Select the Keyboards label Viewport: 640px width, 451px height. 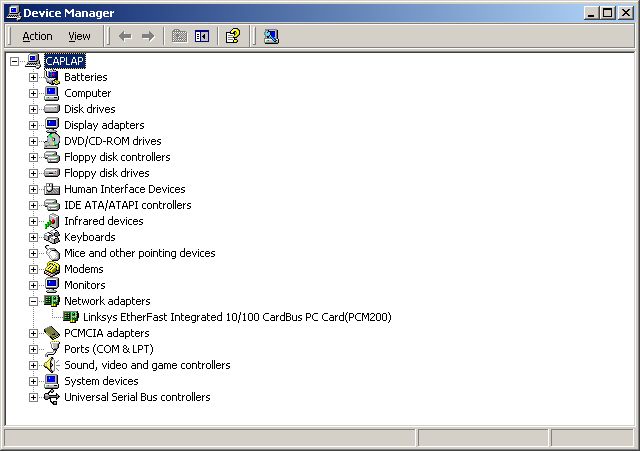point(90,237)
